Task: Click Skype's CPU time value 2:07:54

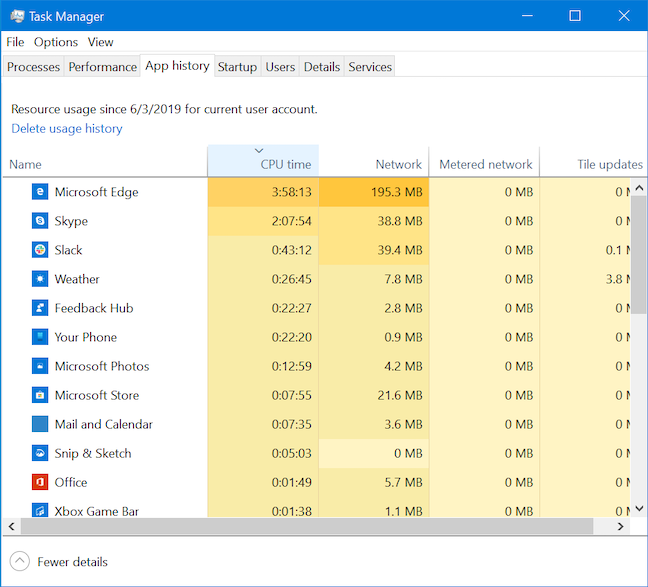Action: [291, 221]
